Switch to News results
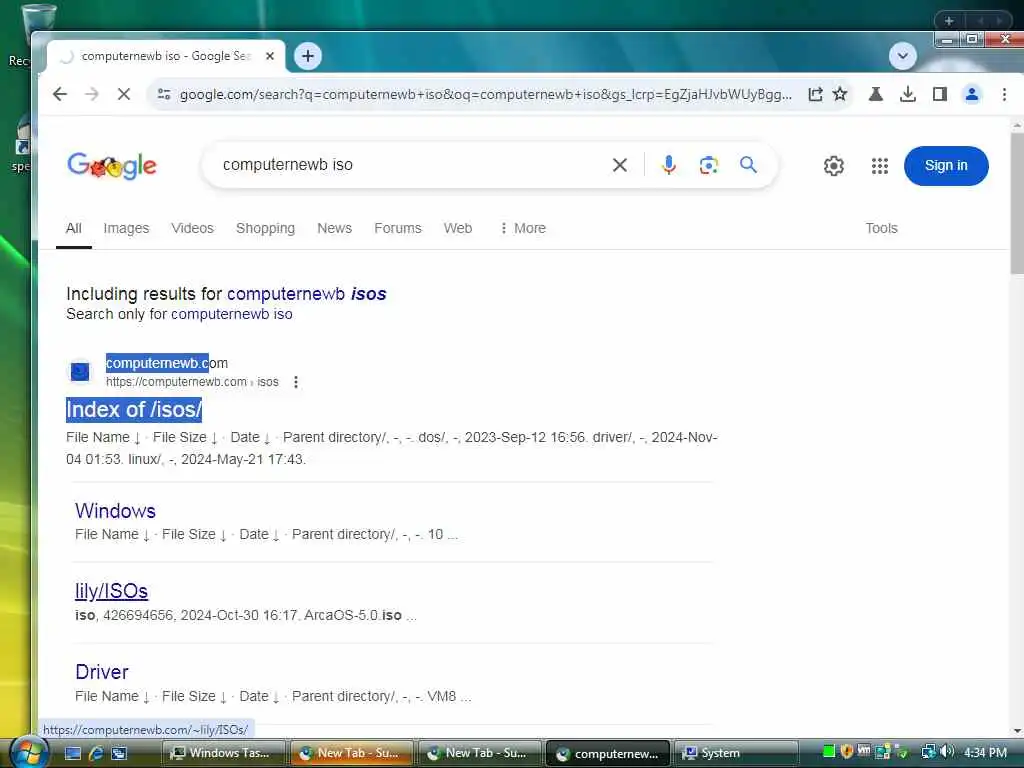This screenshot has width=1024, height=768. (334, 228)
